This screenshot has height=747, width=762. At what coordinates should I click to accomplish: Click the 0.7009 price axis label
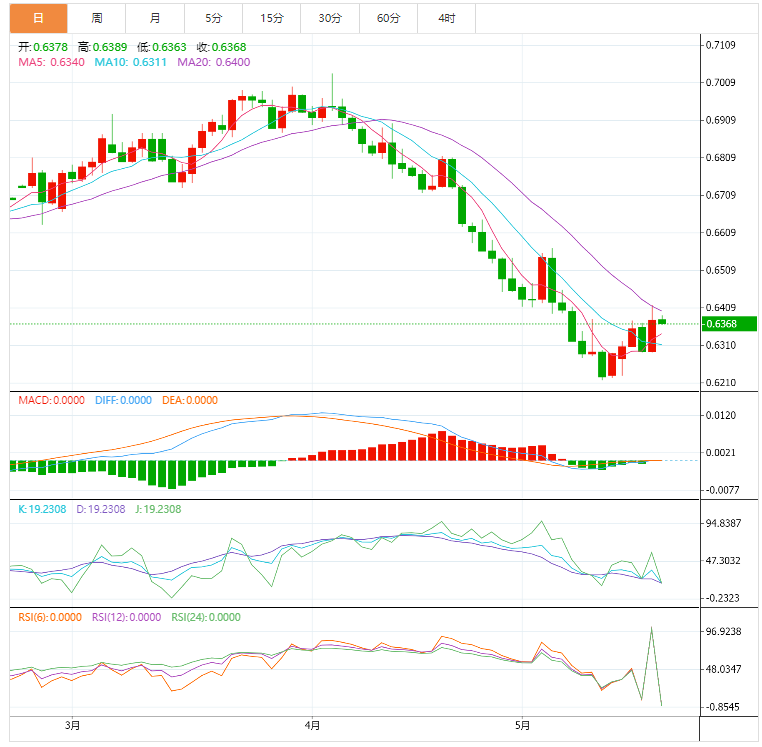(x=721, y=83)
